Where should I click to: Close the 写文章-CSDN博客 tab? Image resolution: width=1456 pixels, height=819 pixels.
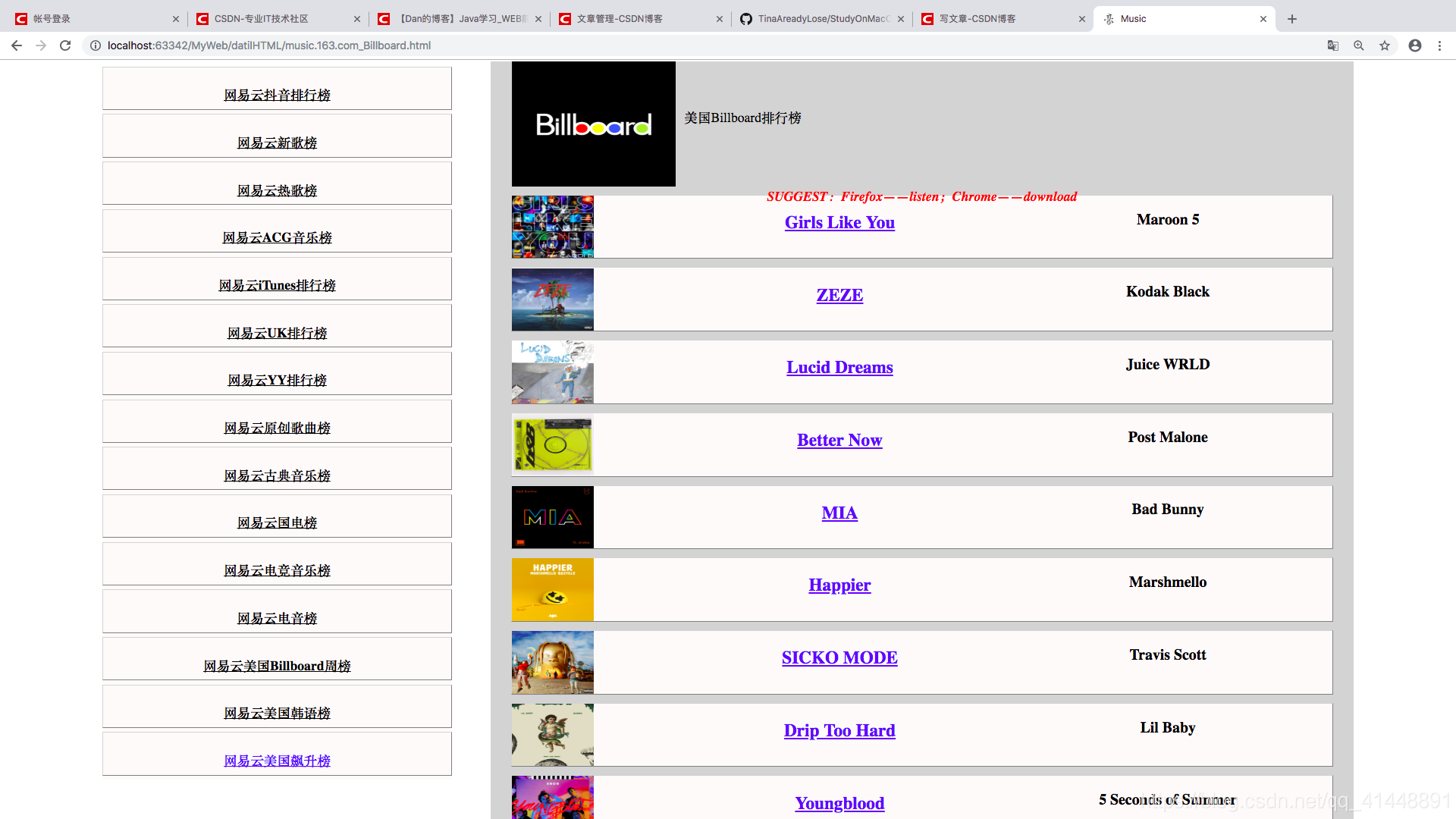pyautogui.click(x=1082, y=19)
